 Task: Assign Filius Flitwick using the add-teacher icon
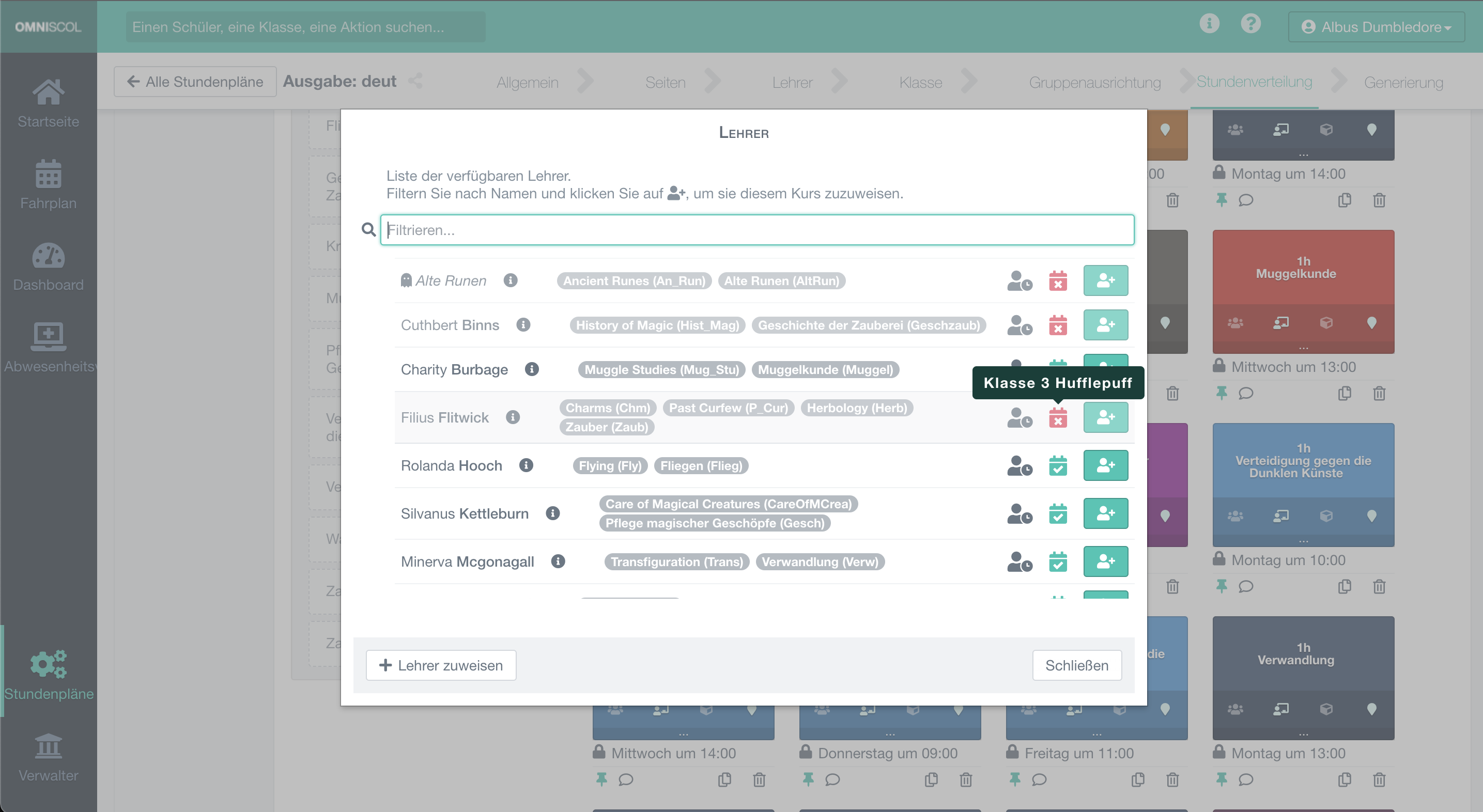[x=1105, y=417]
